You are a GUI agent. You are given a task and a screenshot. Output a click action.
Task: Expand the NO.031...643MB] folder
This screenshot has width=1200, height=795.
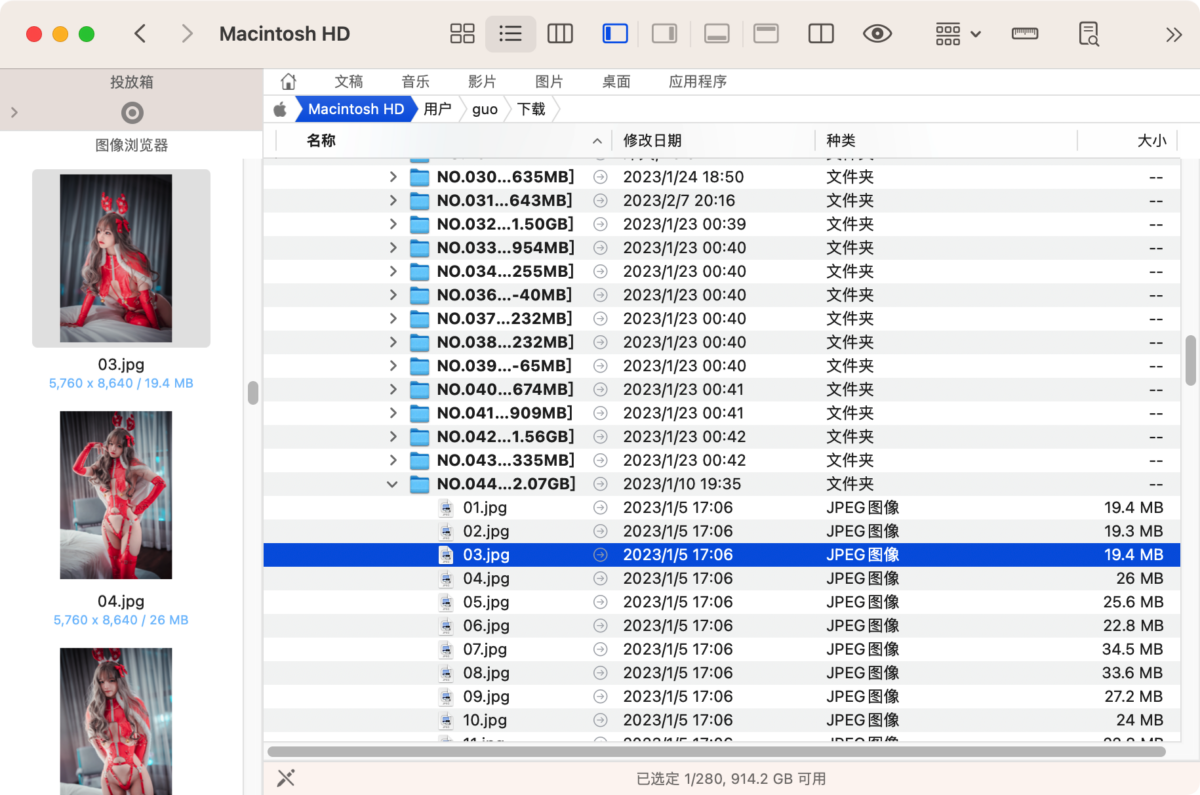click(x=393, y=201)
